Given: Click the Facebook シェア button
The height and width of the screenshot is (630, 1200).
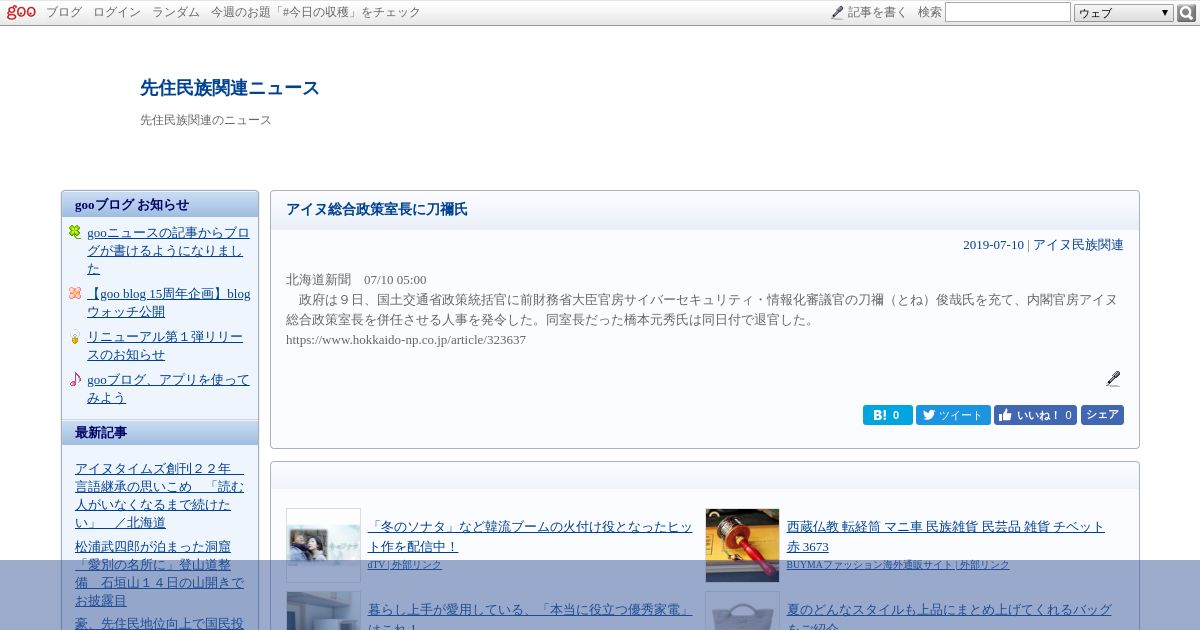Looking at the screenshot, I should [1102, 415].
